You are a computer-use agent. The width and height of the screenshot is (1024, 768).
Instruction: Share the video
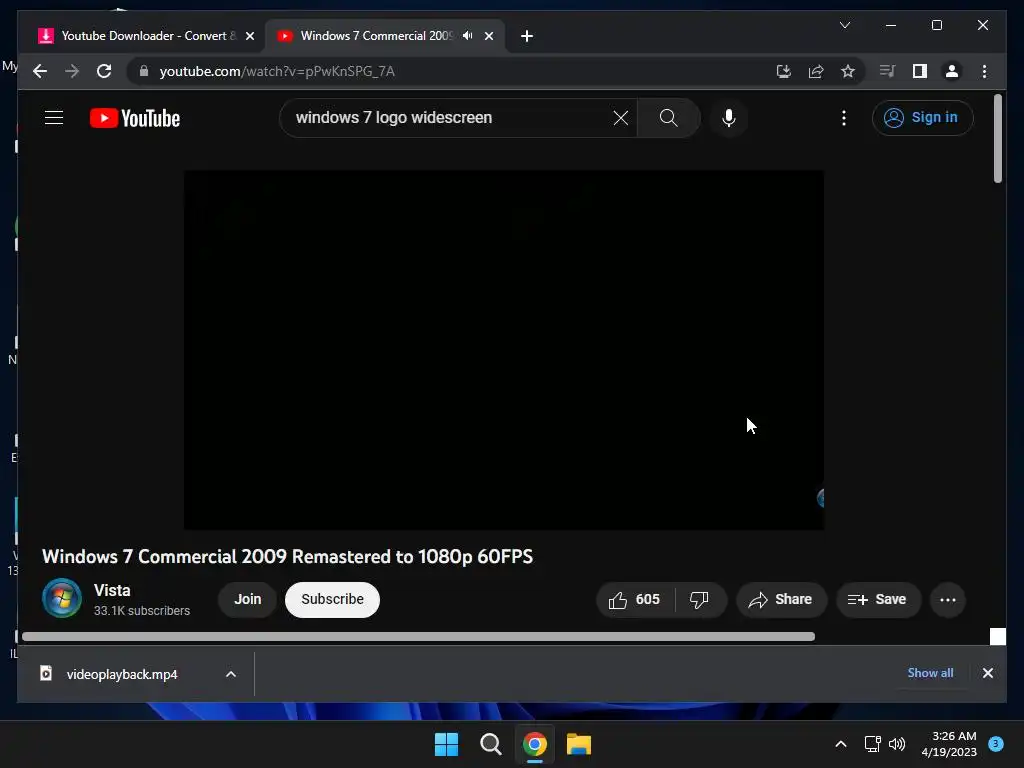[x=781, y=600]
